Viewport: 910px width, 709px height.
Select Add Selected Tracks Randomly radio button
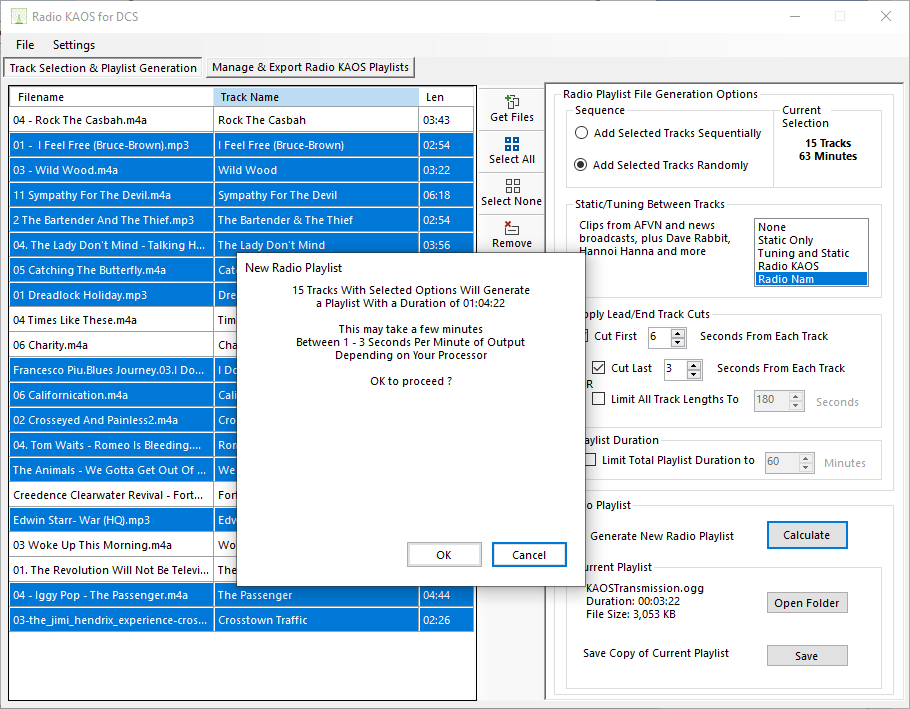click(582, 165)
